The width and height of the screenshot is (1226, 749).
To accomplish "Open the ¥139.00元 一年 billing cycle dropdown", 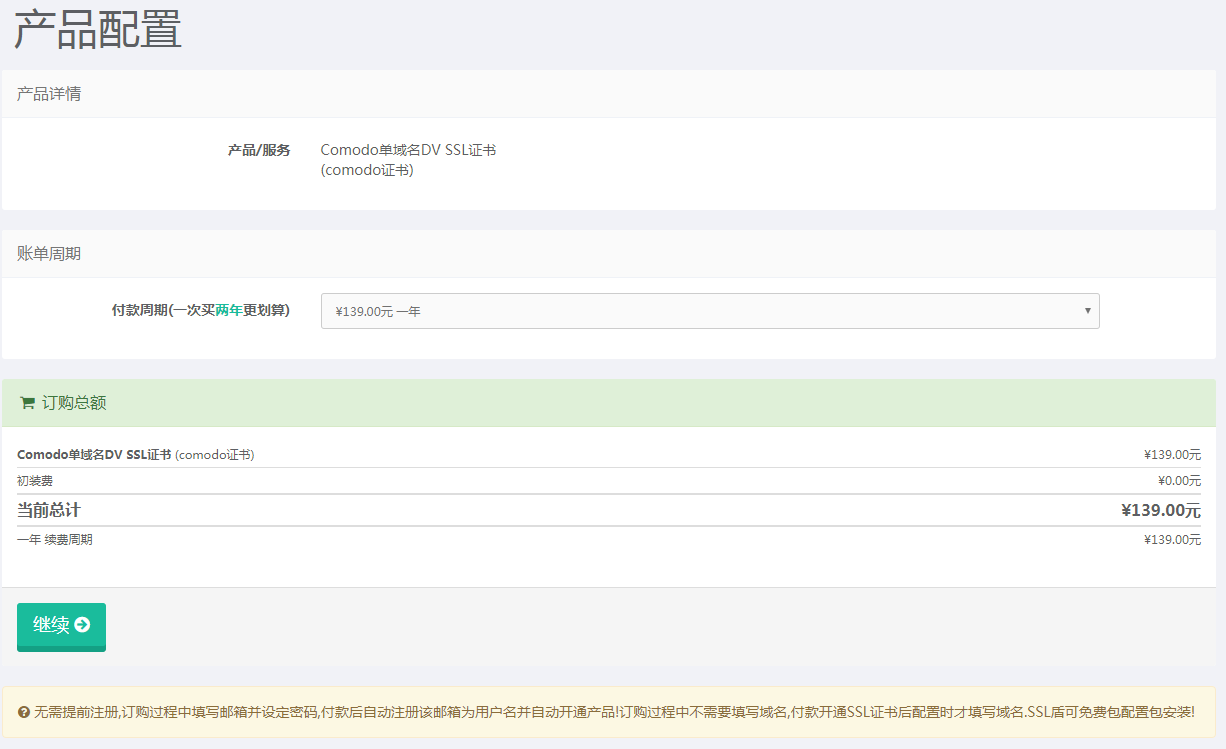I will (700, 311).
